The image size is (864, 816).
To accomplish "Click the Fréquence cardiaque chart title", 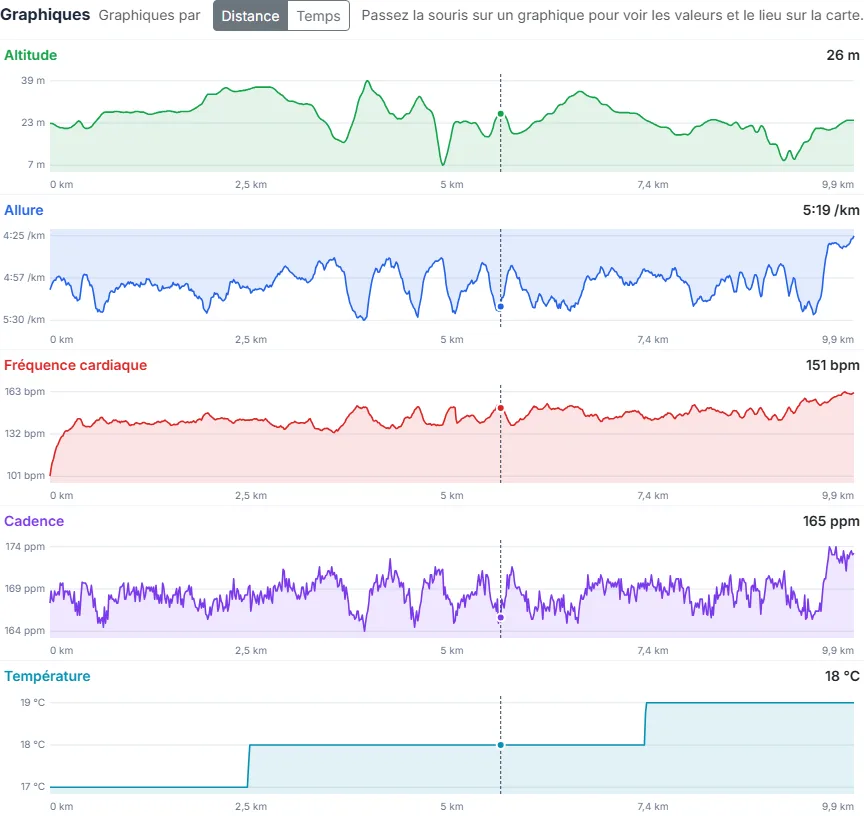I will pyautogui.click(x=75, y=365).
